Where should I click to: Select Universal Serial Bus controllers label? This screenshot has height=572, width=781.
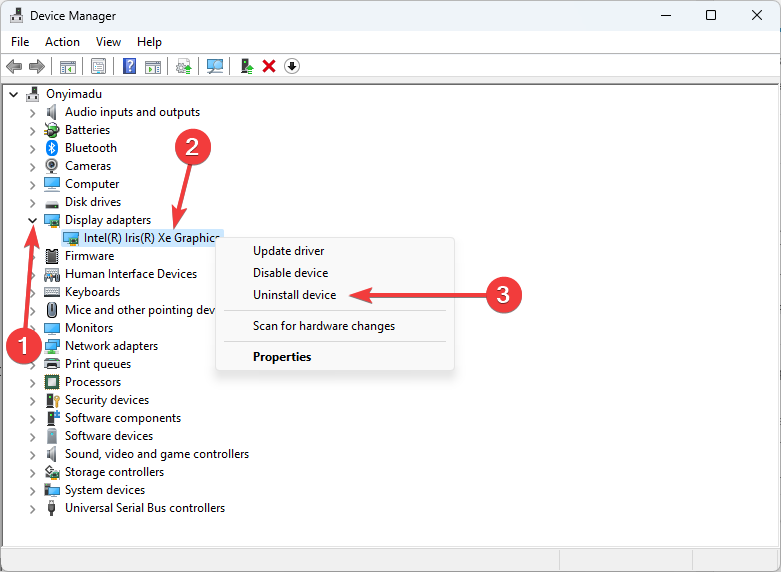coord(145,508)
